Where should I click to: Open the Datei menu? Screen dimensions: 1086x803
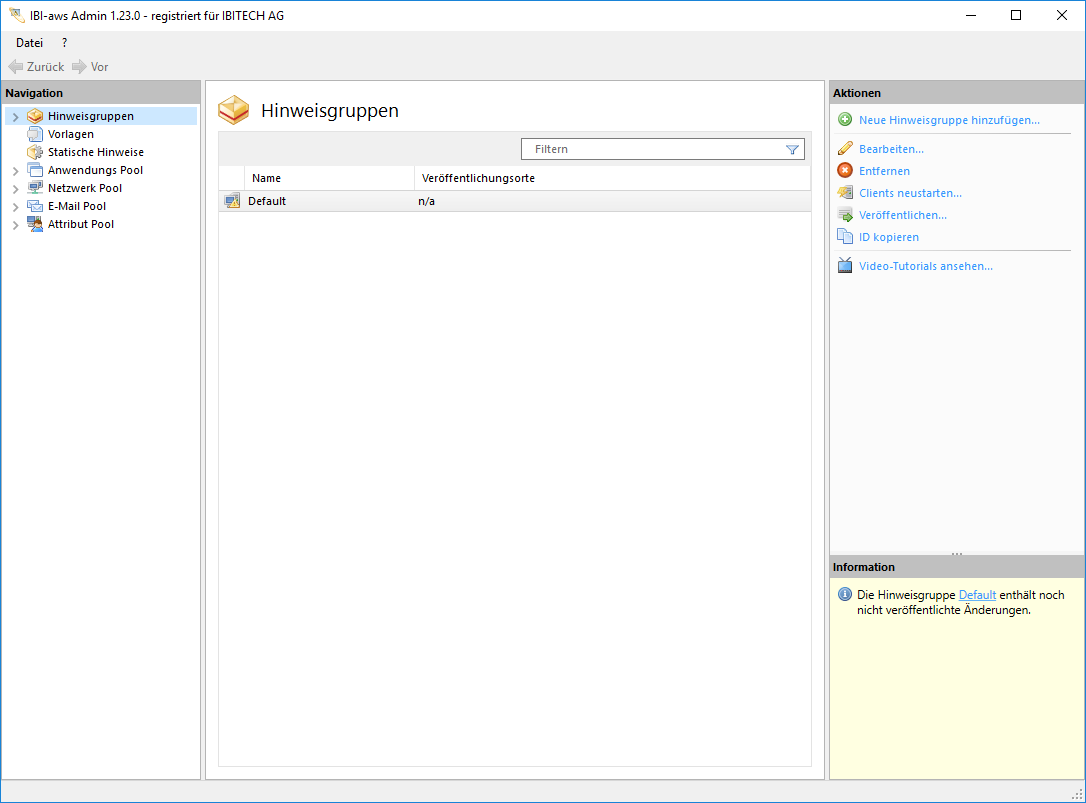29,43
